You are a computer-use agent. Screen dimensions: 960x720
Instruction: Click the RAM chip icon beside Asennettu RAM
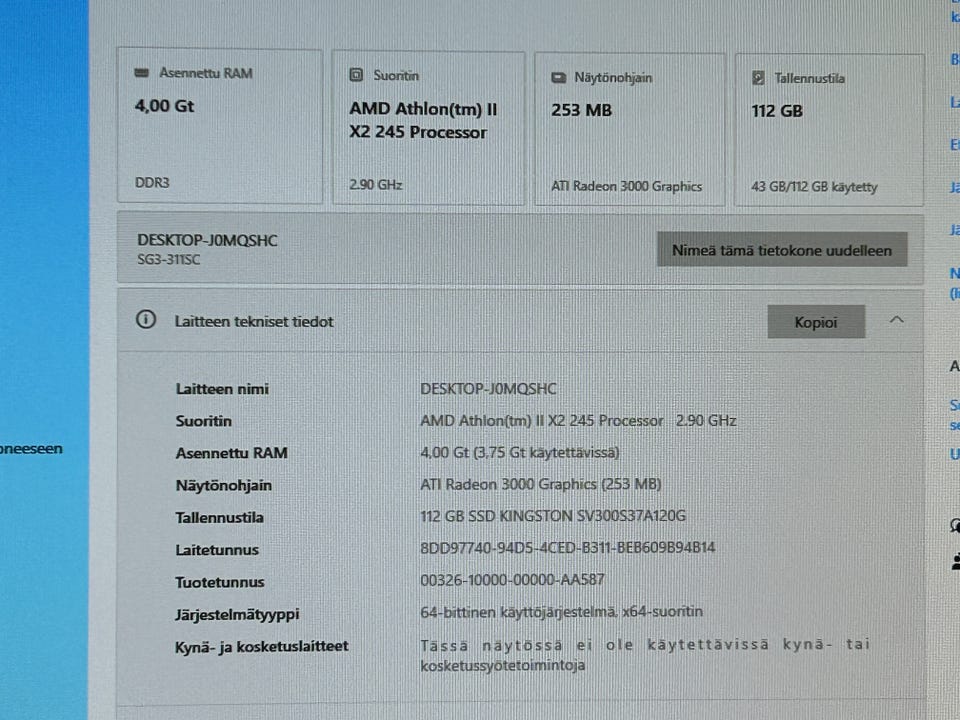[141, 73]
